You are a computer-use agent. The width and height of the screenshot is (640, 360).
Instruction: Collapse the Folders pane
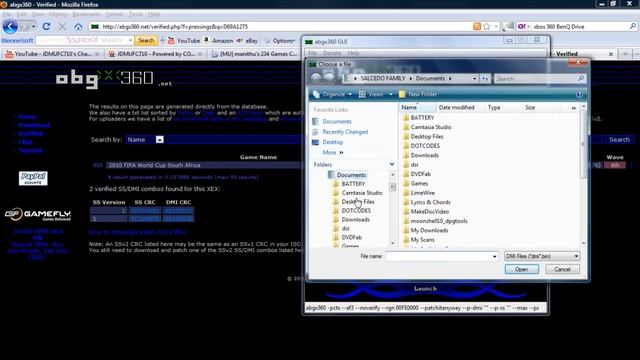click(392, 164)
